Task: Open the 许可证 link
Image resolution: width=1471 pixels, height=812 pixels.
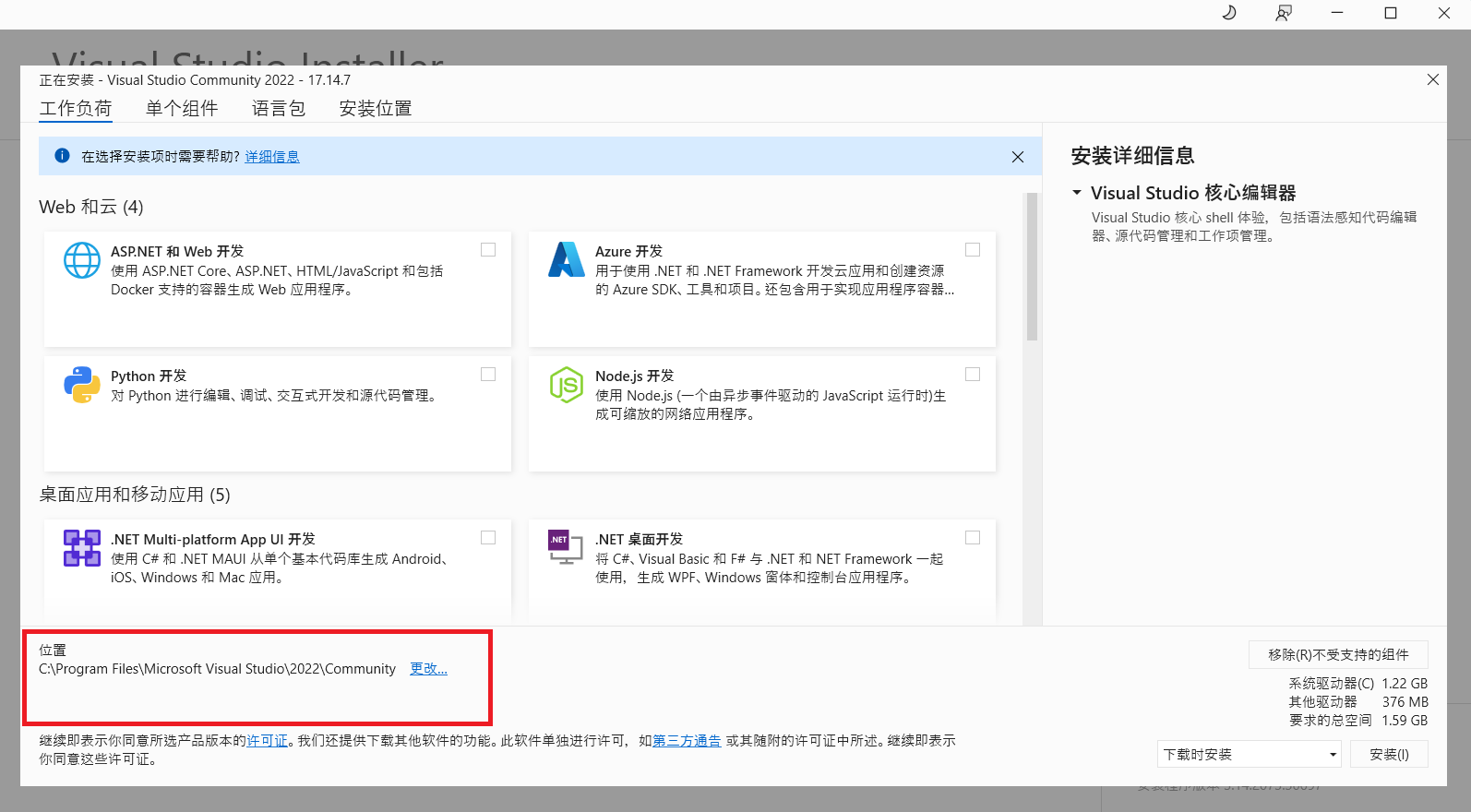Action: pos(268,741)
